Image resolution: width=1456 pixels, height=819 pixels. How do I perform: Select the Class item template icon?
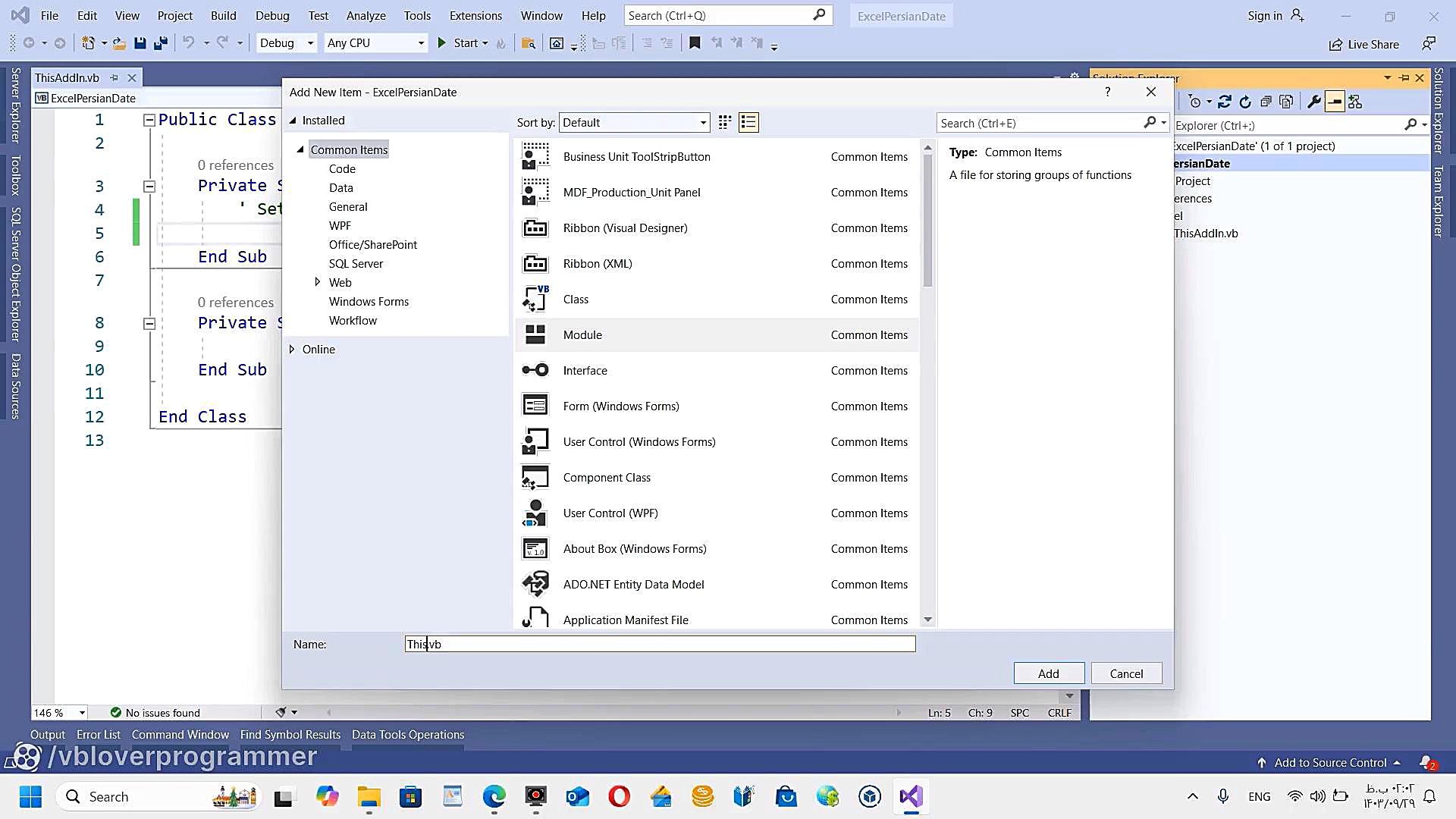[x=535, y=299]
